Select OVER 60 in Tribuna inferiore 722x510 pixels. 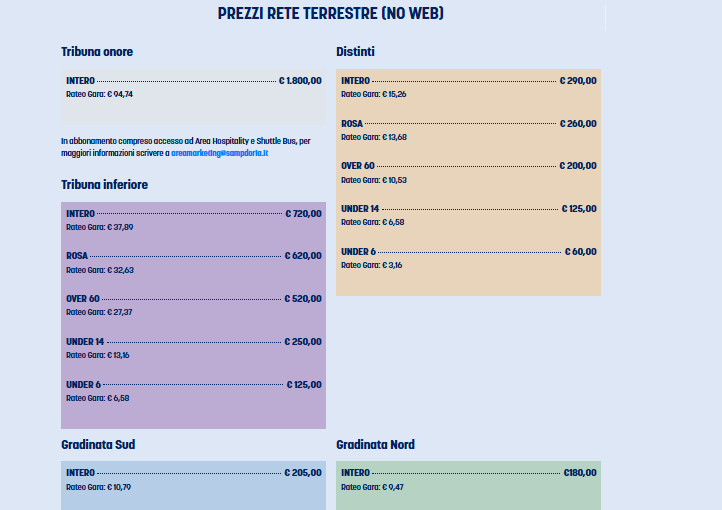click(83, 299)
